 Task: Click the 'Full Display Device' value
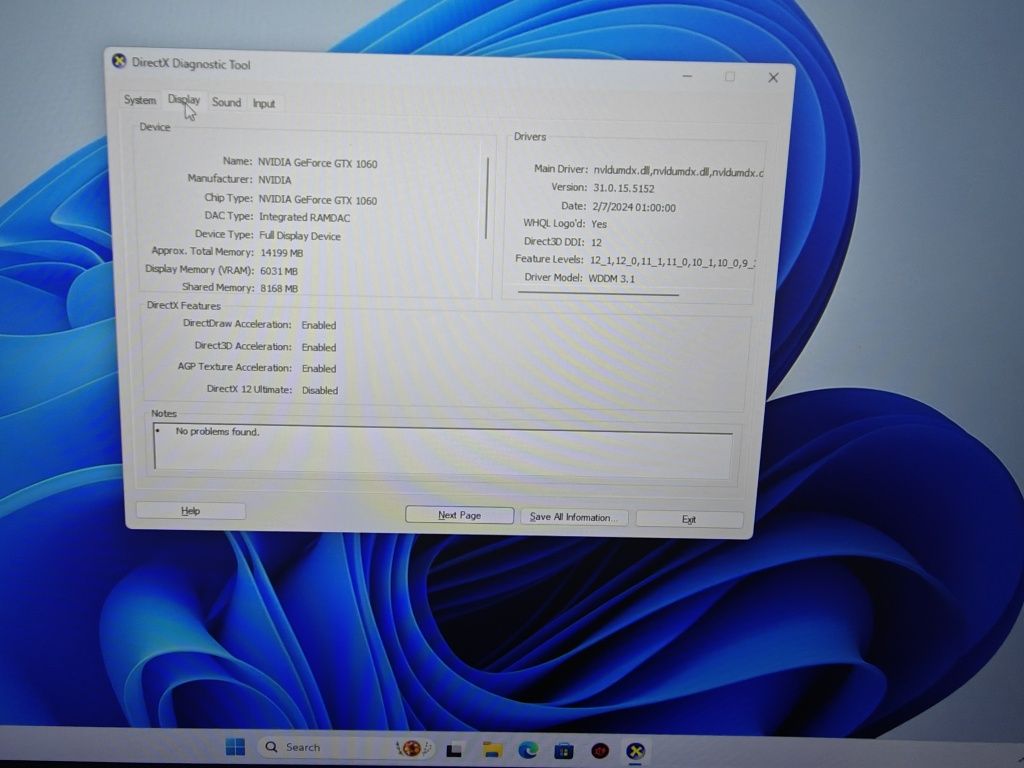300,236
